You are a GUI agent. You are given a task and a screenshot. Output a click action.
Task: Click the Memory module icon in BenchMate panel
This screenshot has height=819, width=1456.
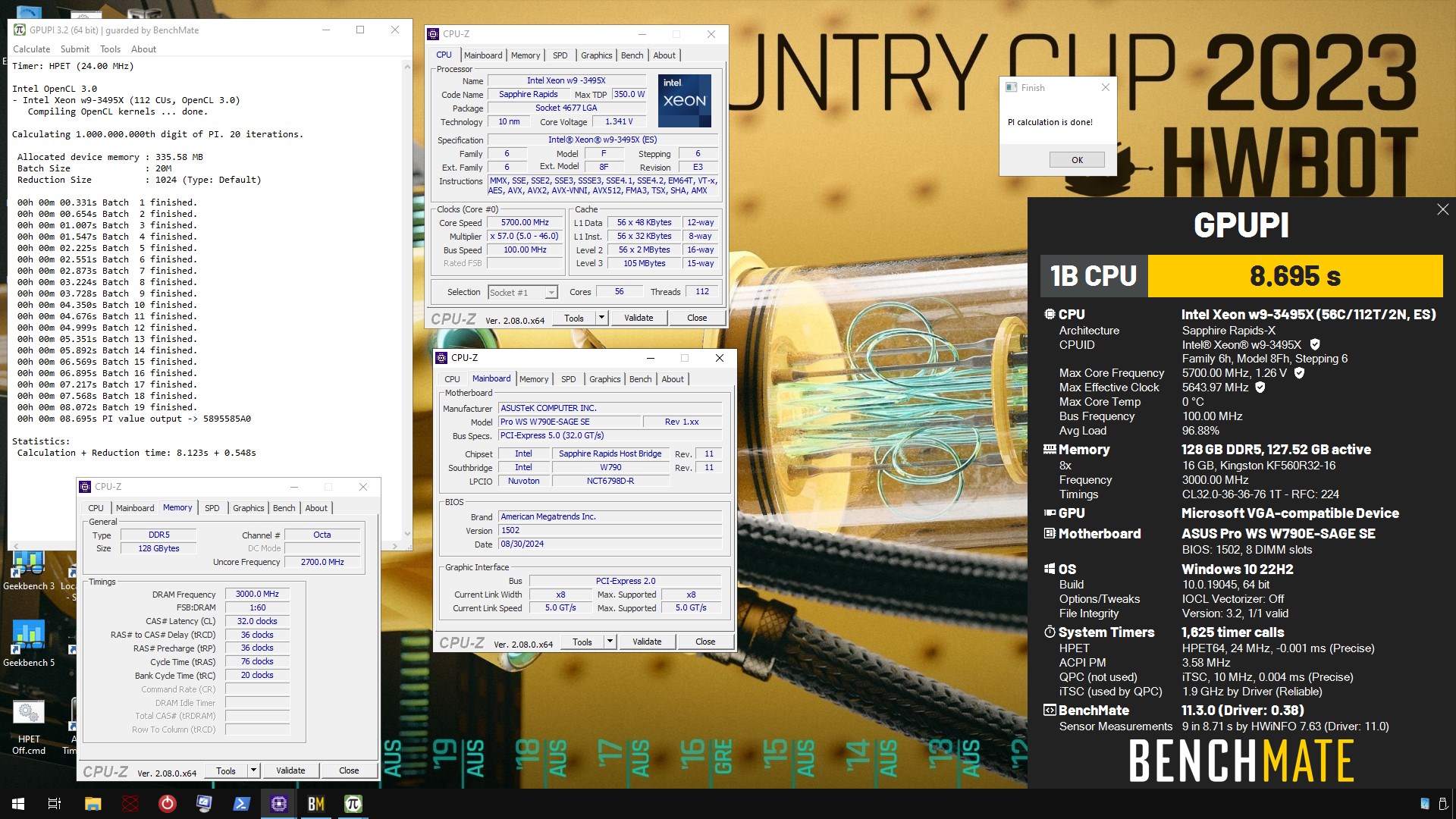(1050, 450)
